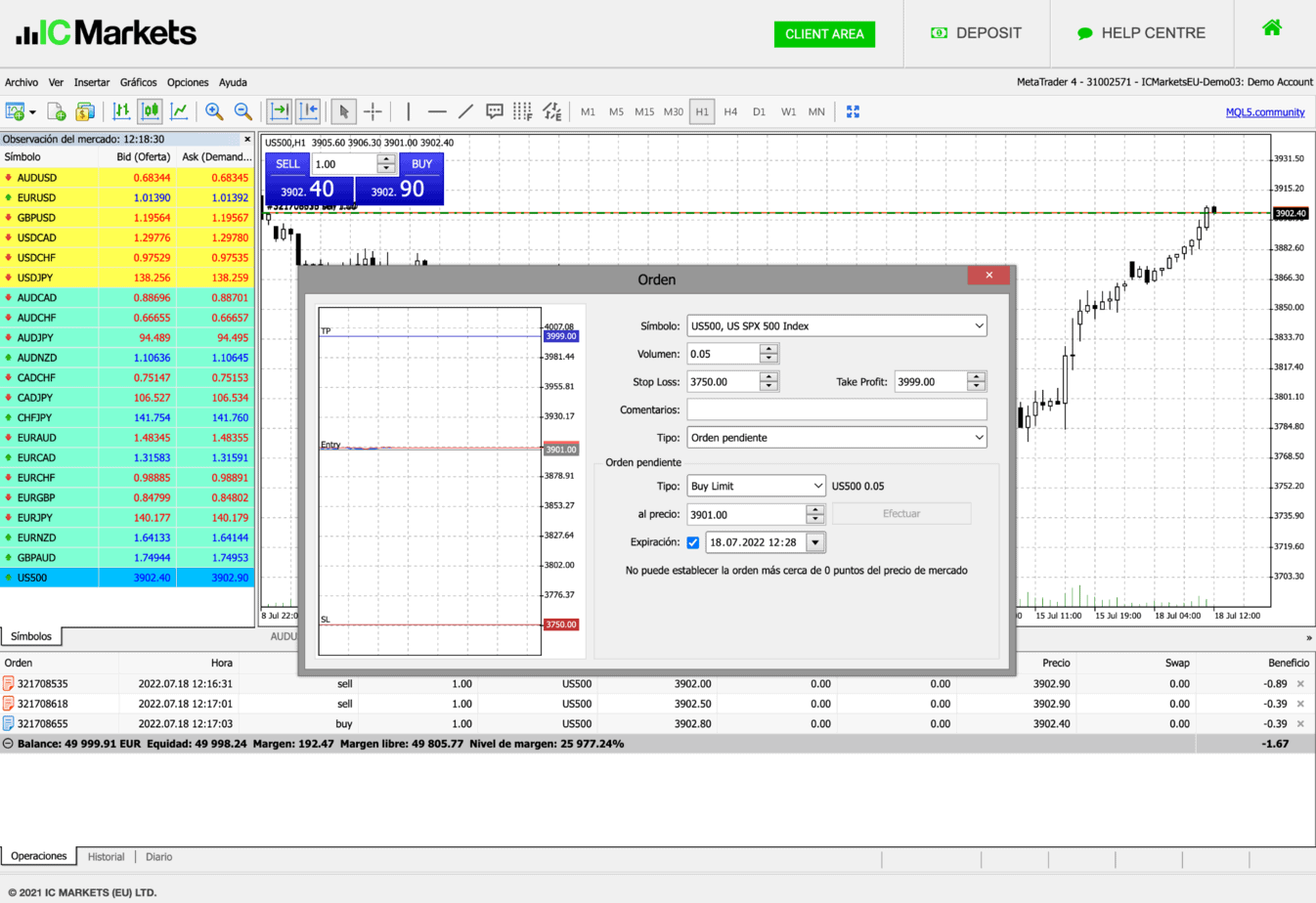Viewport: 1316px width, 903px height.
Task: Click the Símbolos tab below market watch
Action: pyautogui.click(x=31, y=636)
